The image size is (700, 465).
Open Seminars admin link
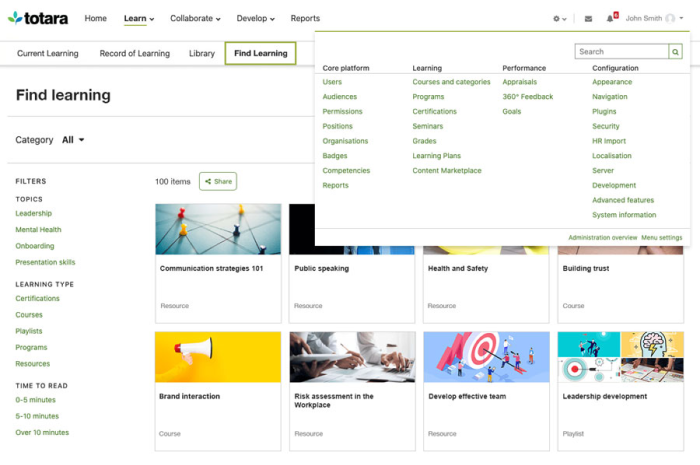click(428, 126)
